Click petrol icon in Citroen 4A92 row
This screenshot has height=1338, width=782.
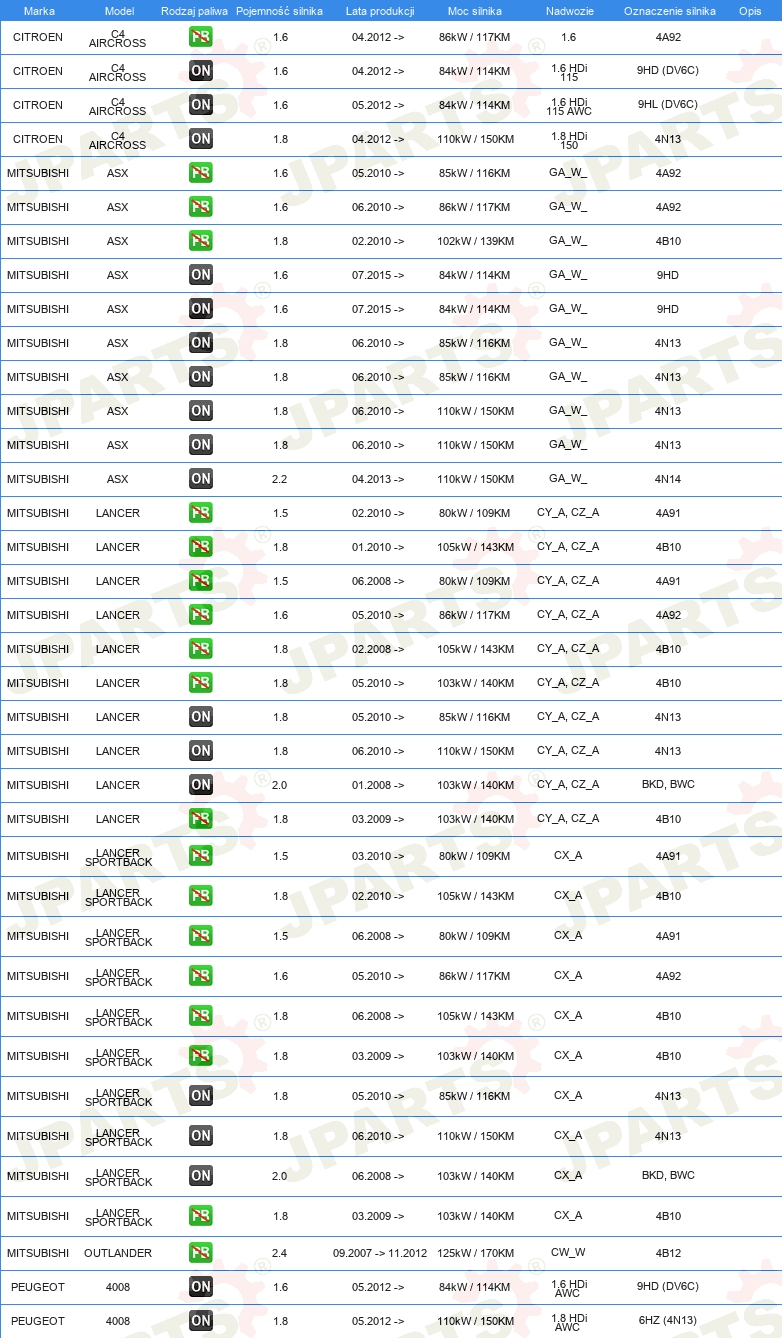201,37
